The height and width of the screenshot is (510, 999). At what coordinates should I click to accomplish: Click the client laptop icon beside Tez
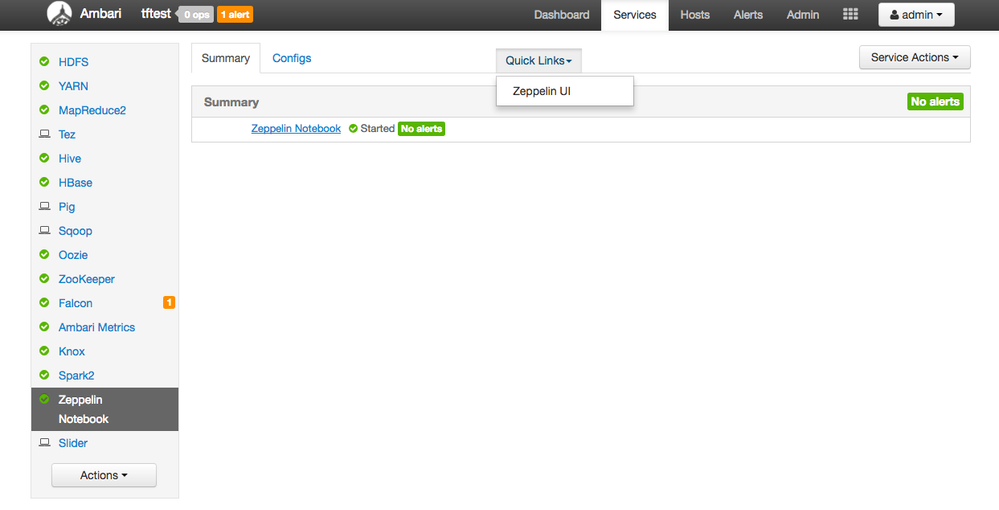coord(44,134)
